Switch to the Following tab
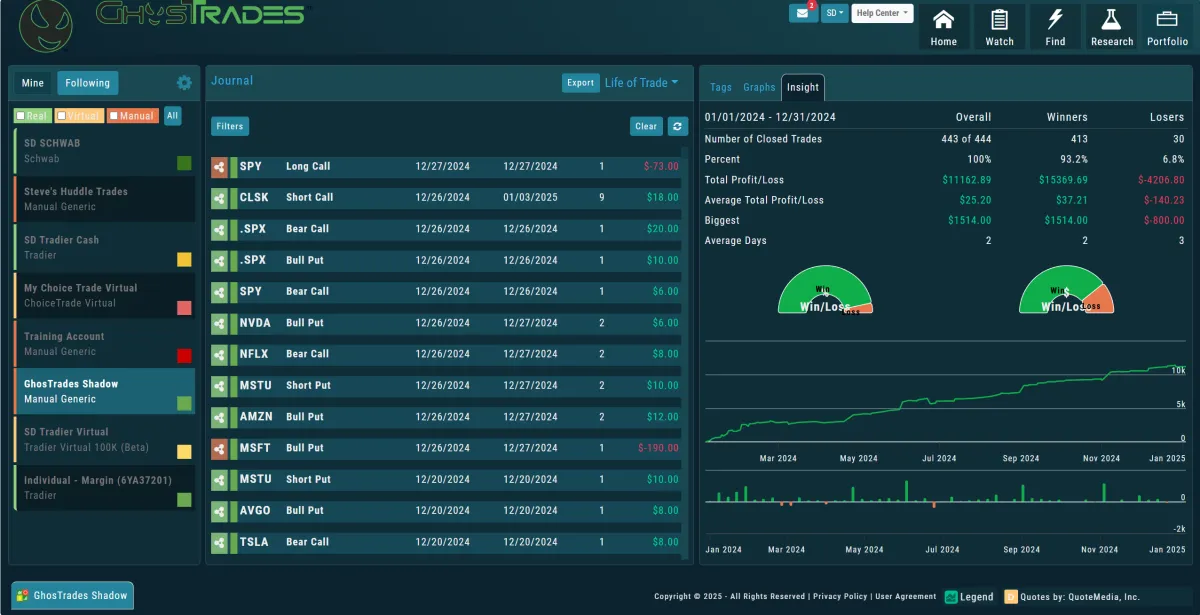Screen dimensions: 1200x615 [88, 83]
